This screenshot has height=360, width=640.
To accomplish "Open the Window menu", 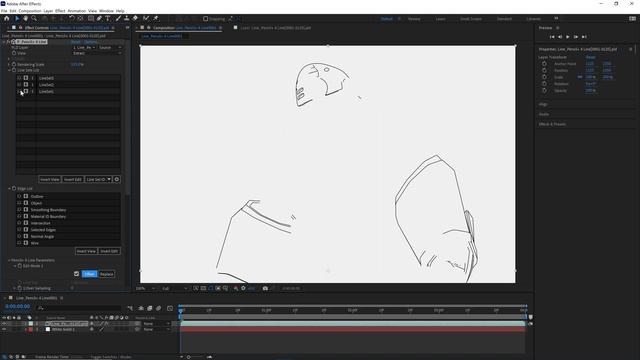I will pyautogui.click(x=107, y=11).
